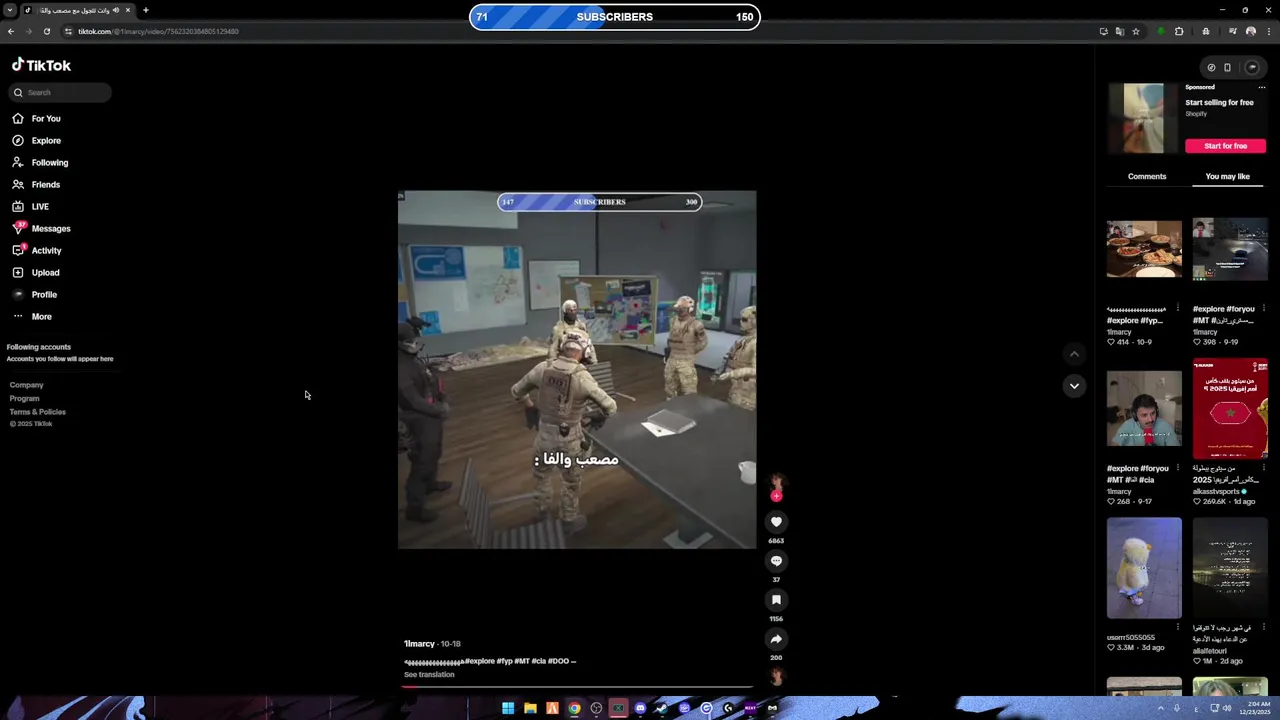
Task: Bookmark this page with the star icon
Action: pyautogui.click(x=1135, y=31)
